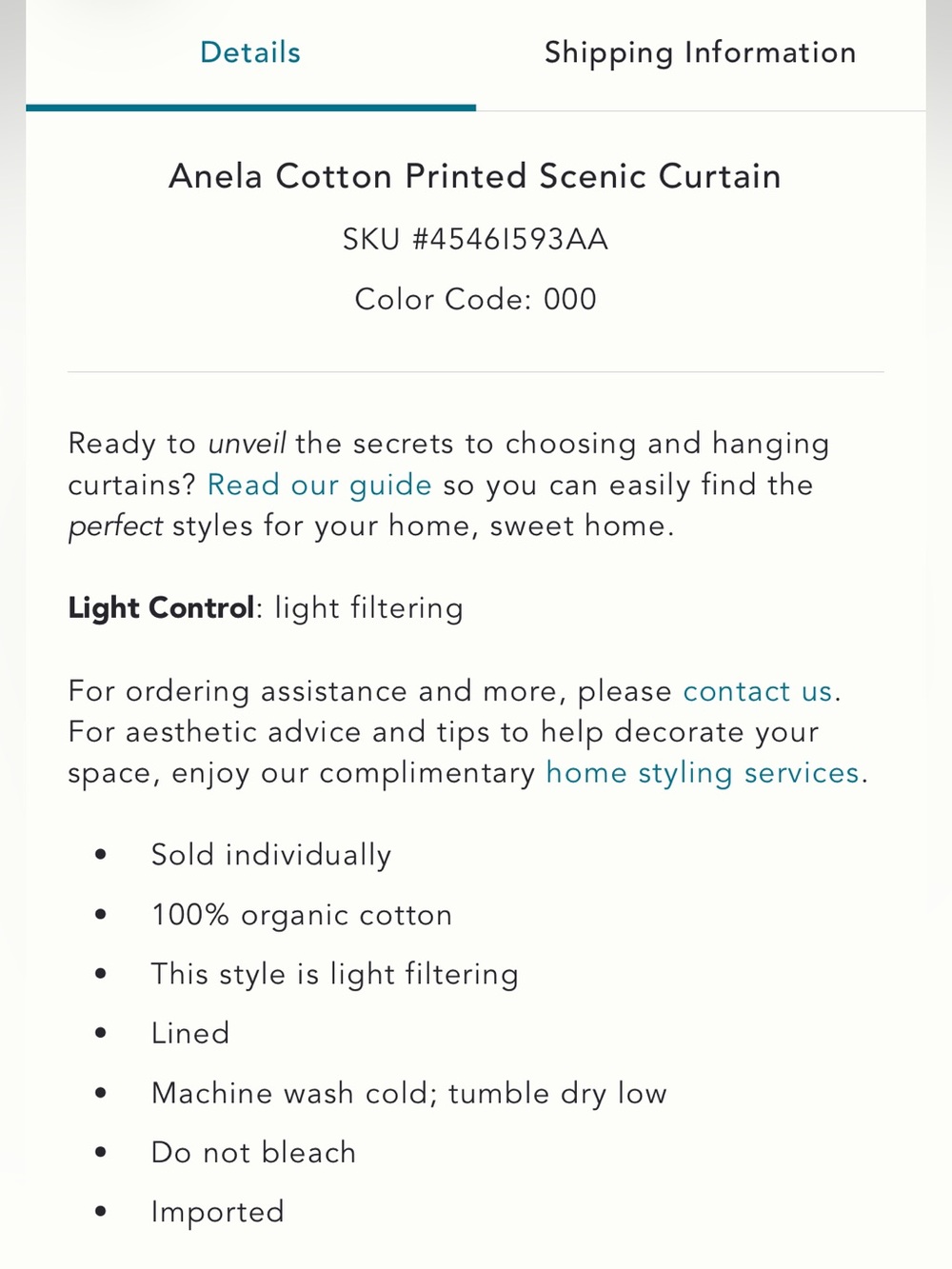Viewport: 952px width, 1269px height.
Task: Click the italic word 'unveil'
Action: coord(248,444)
